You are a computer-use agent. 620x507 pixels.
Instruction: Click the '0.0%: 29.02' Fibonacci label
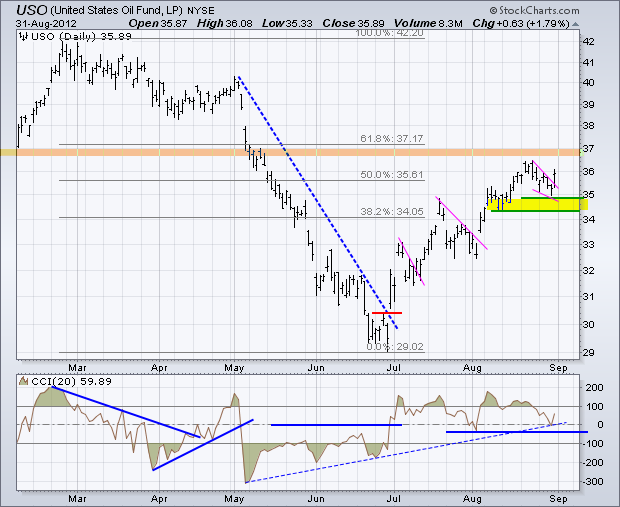(395, 346)
